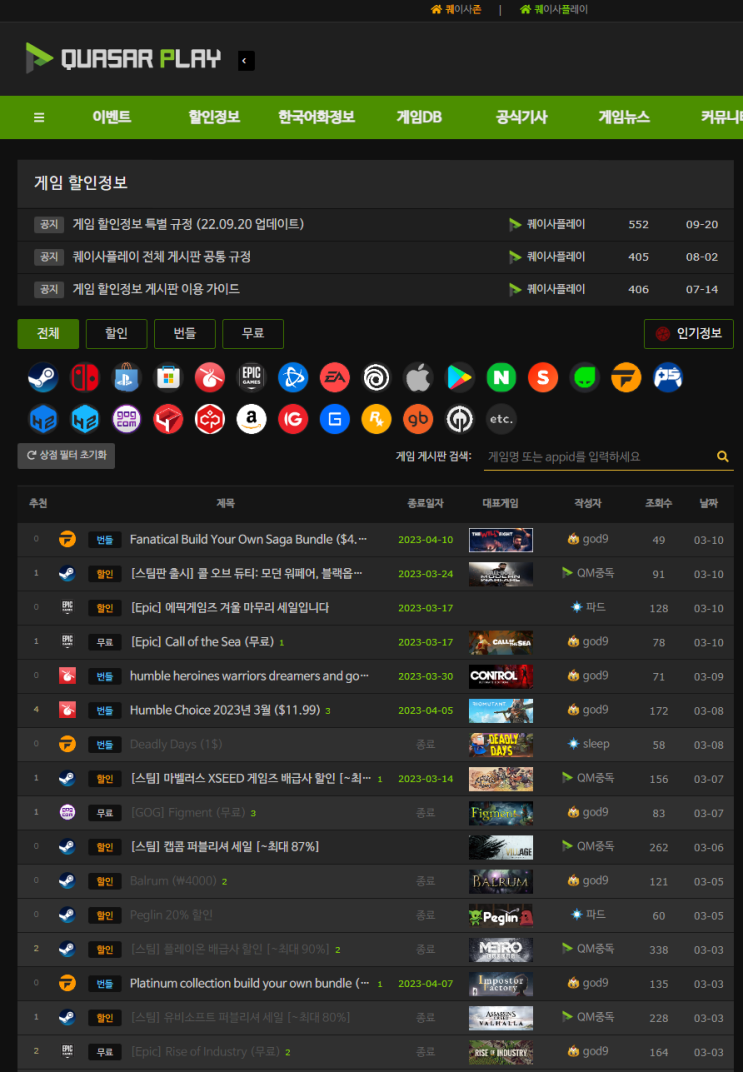Viewport: 743px width, 1072px height.
Task: Open the GOG Figment free post
Action: (188, 813)
